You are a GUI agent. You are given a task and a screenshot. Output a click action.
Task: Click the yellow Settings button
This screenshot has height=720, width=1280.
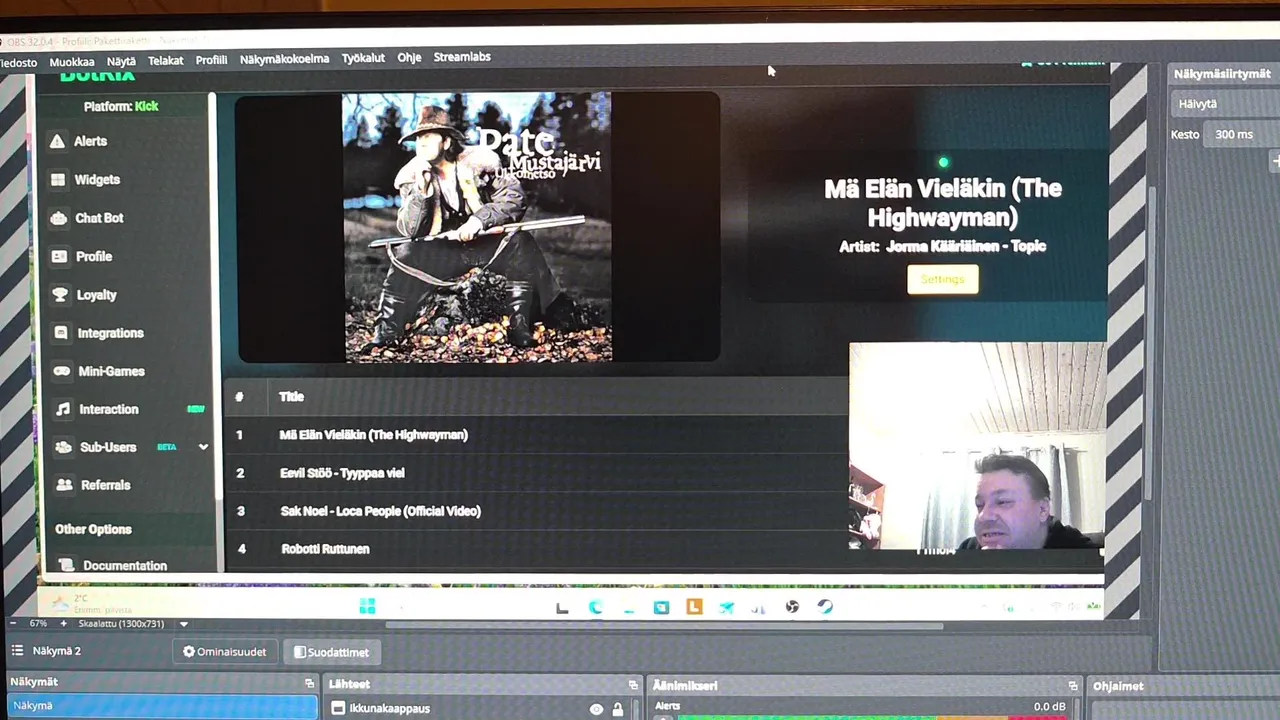click(x=942, y=279)
